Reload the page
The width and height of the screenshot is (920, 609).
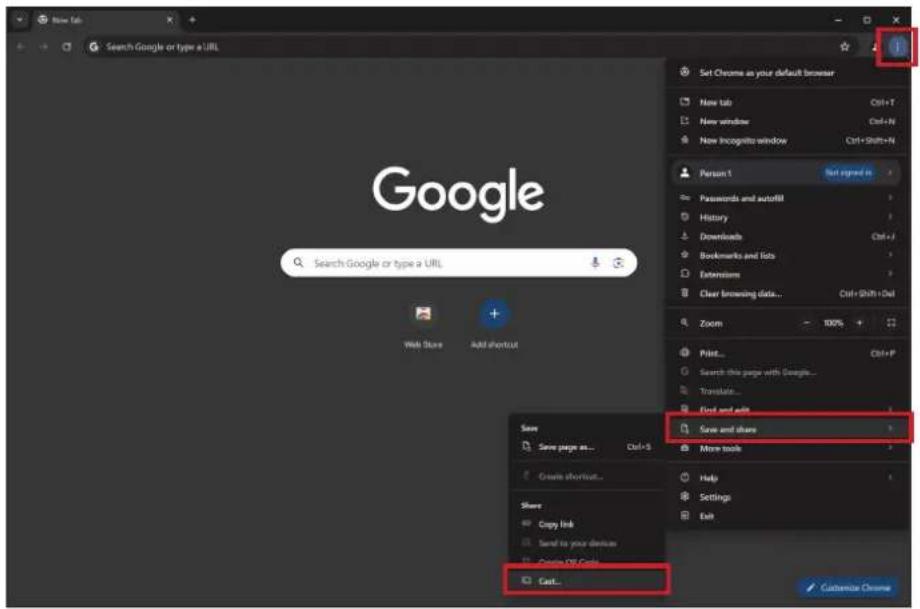66,46
